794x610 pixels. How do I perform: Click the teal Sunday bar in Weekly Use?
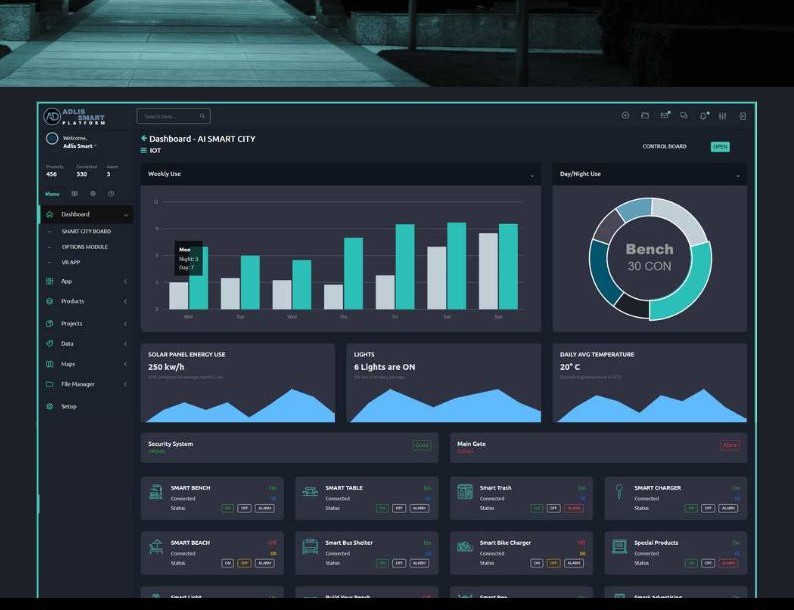click(508, 266)
